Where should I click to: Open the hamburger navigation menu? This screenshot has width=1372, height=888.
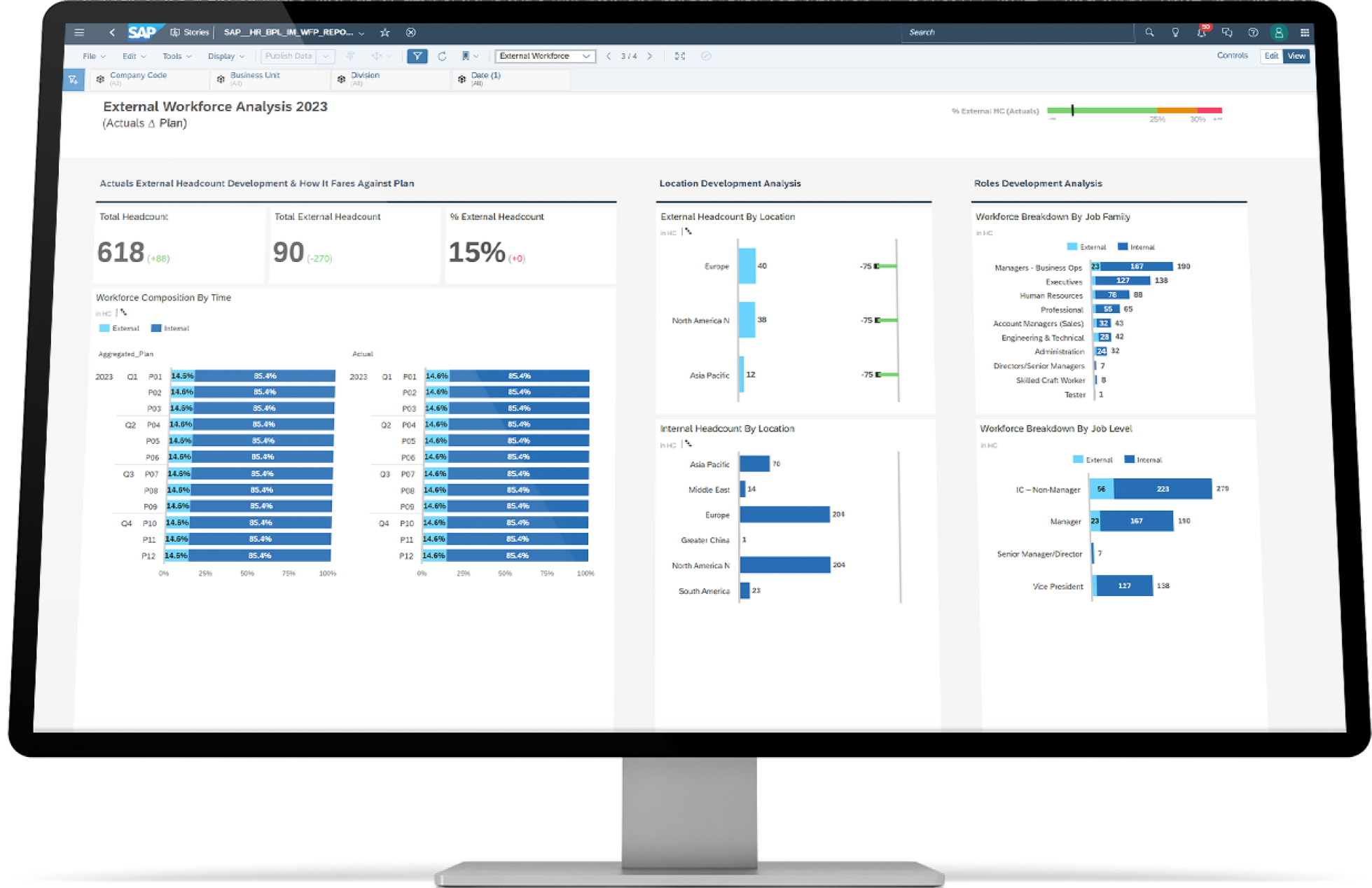pos(79,32)
